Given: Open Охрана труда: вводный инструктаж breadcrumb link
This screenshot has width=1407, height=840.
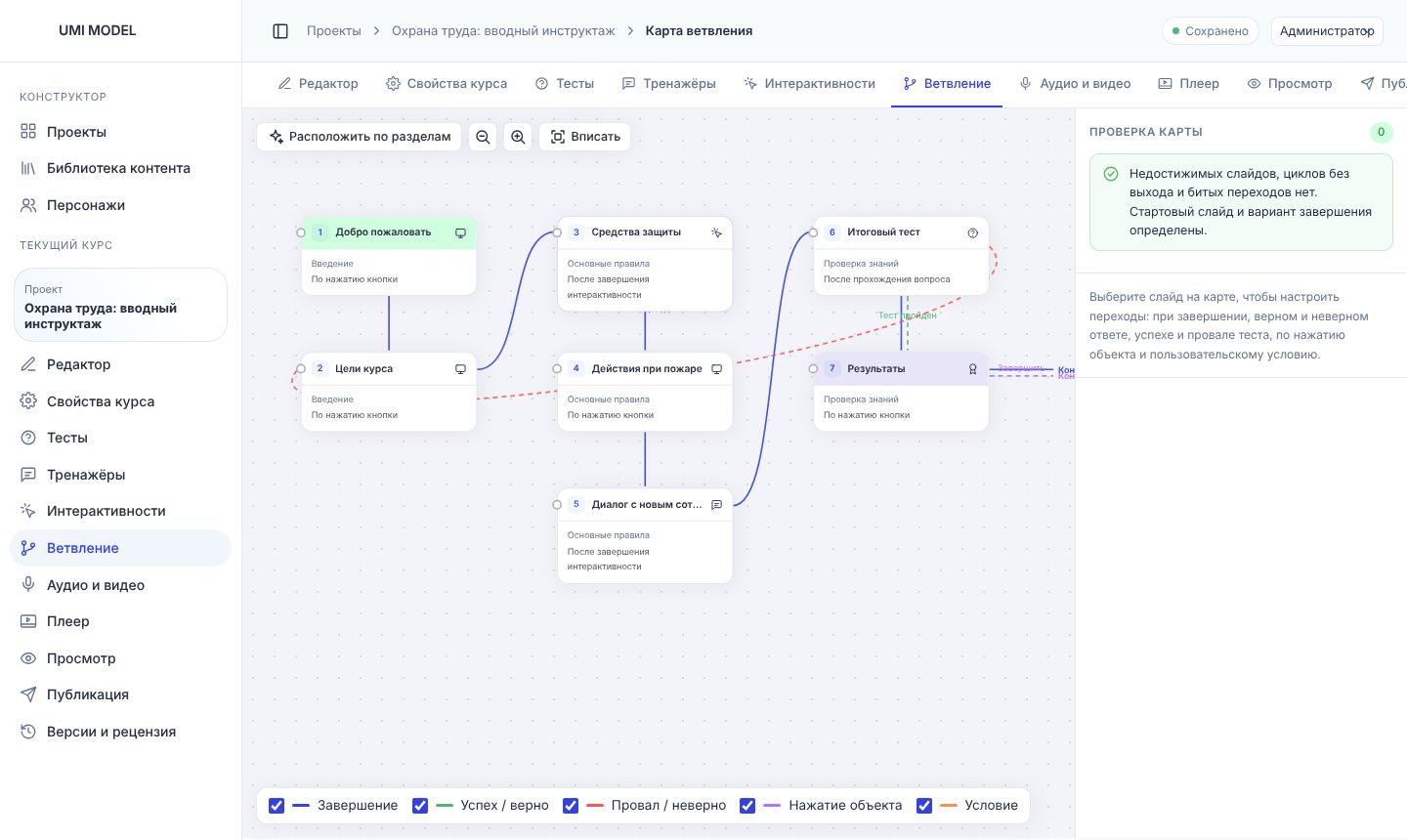Looking at the screenshot, I should [x=503, y=31].
